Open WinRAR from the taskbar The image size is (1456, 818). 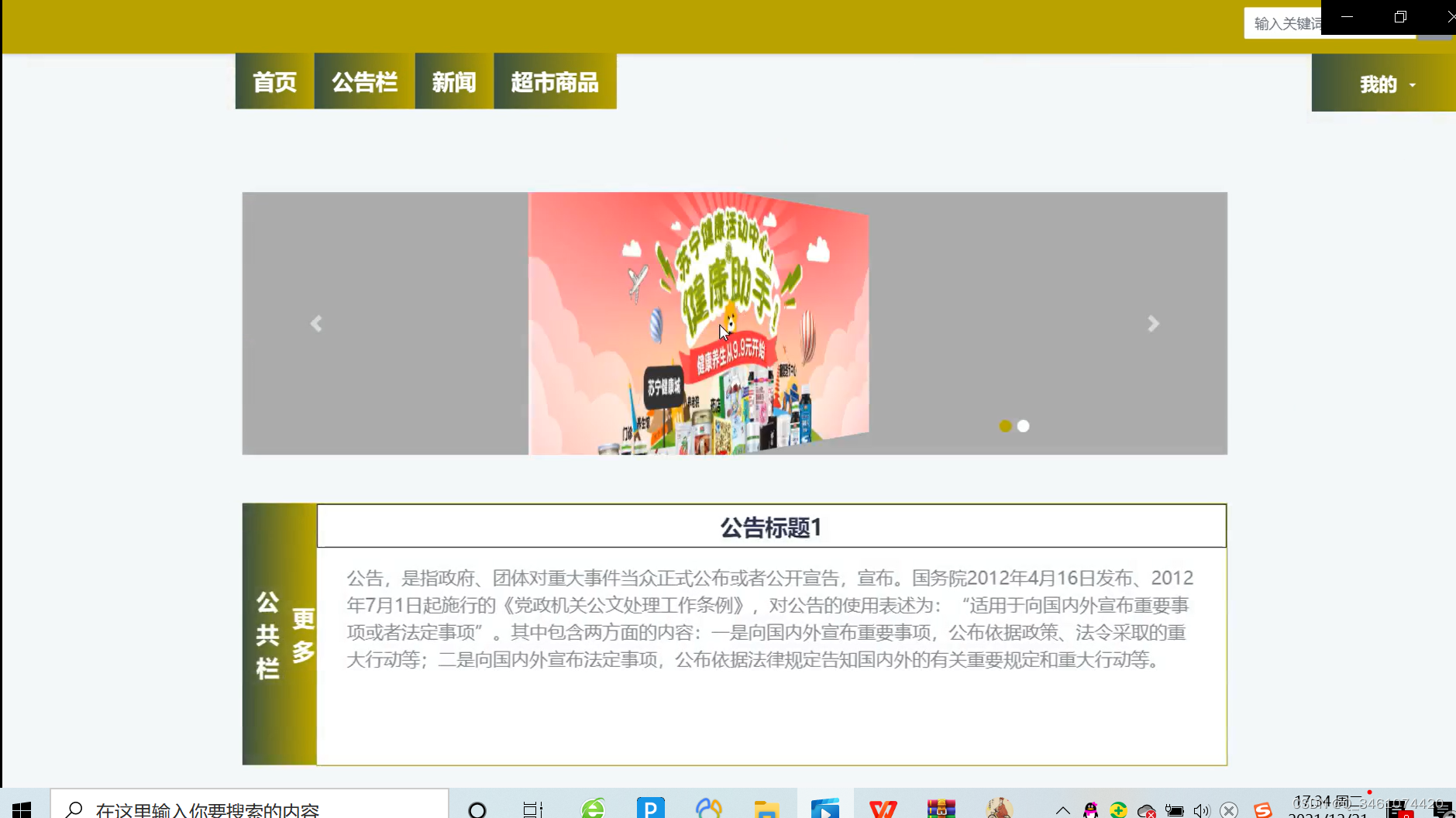click(x=941, y=809)
